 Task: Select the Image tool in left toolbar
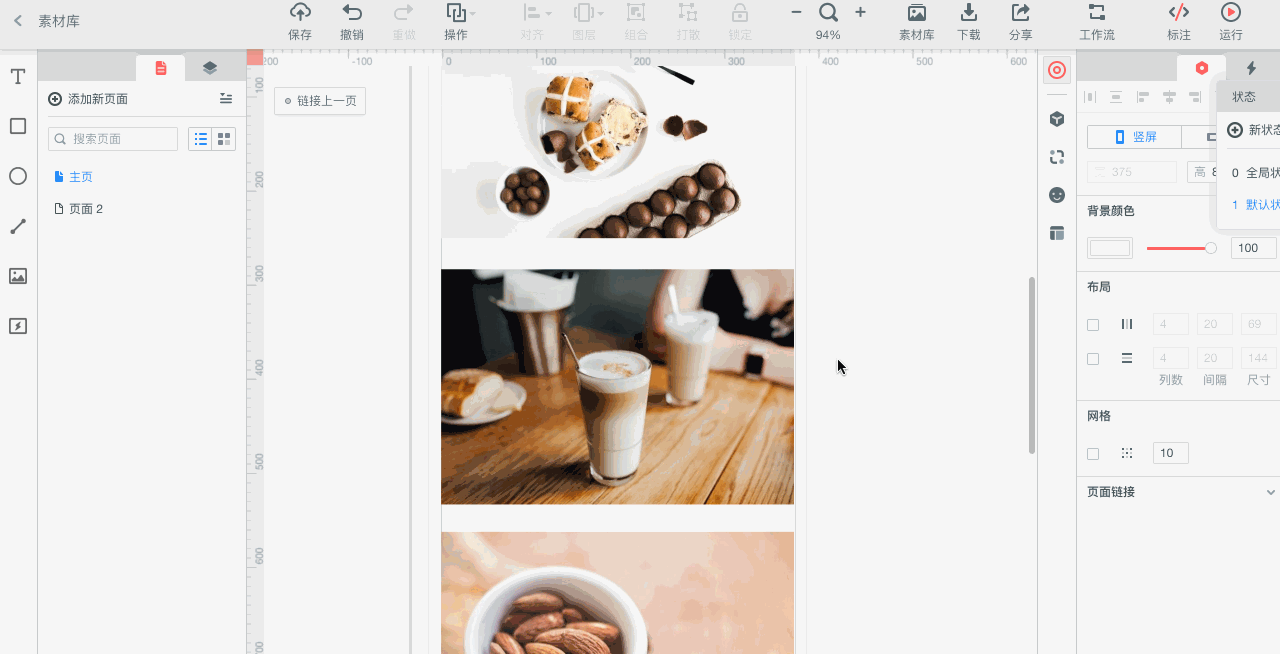point(18,276)
